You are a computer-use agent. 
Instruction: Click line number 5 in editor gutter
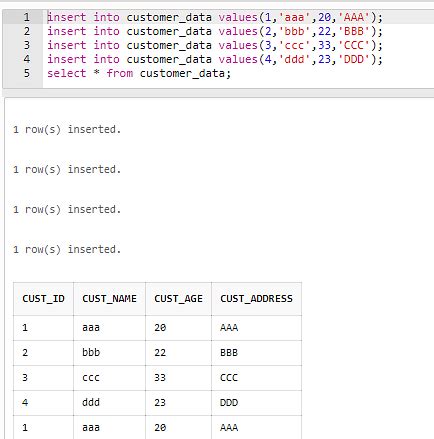pyautogui.click(x=27, y=73)
